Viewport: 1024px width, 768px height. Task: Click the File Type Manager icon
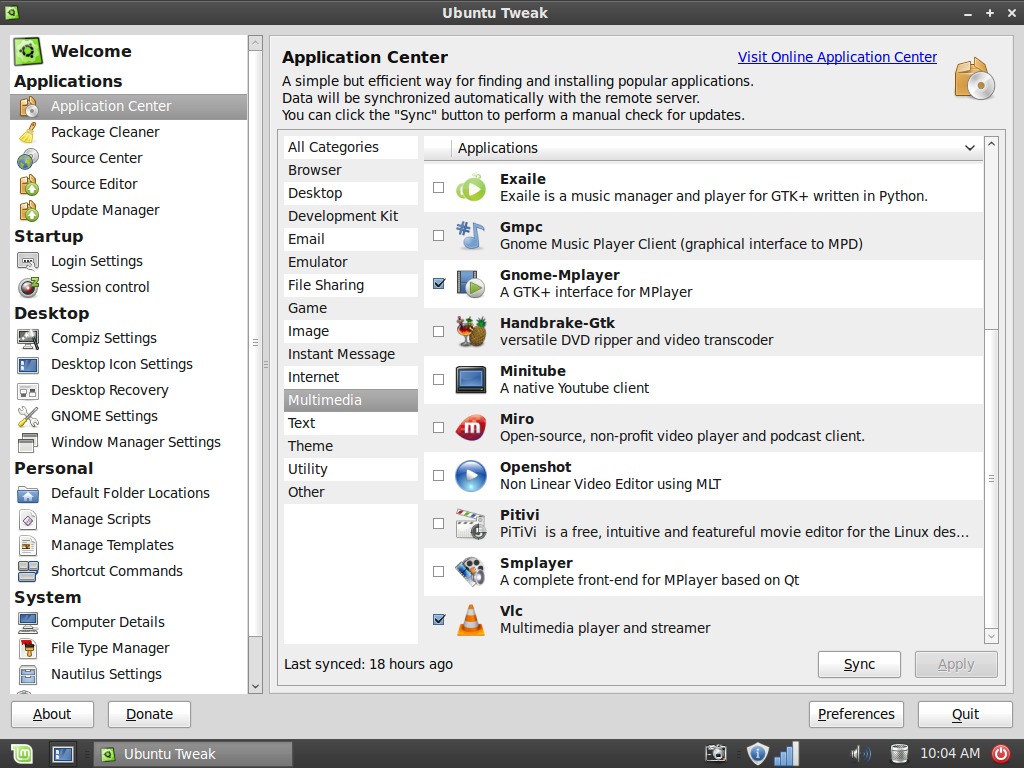(x=28, y=648)
